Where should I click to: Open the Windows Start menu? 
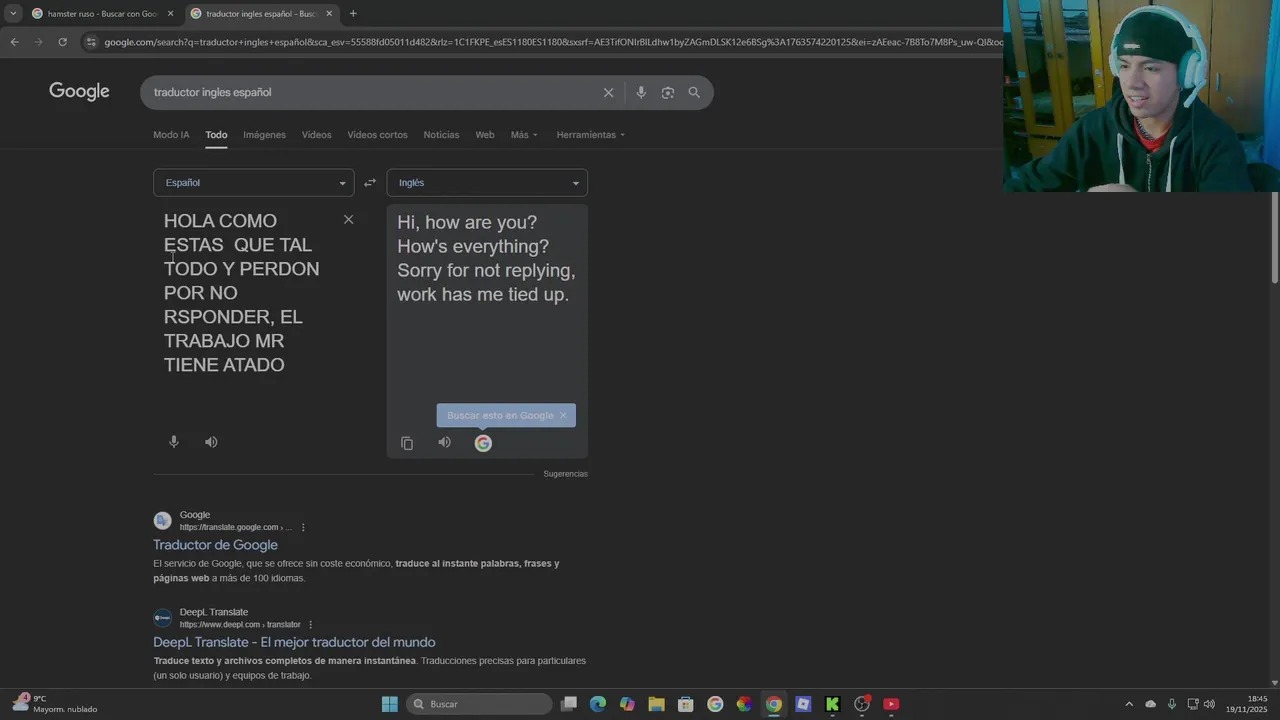pyautogui.click(x=390, y=704)
